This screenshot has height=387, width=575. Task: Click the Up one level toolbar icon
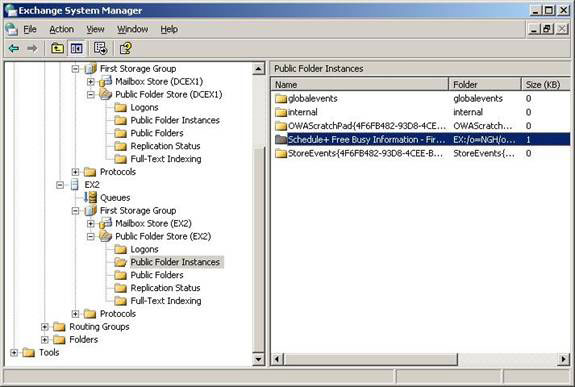pos(57,48)
